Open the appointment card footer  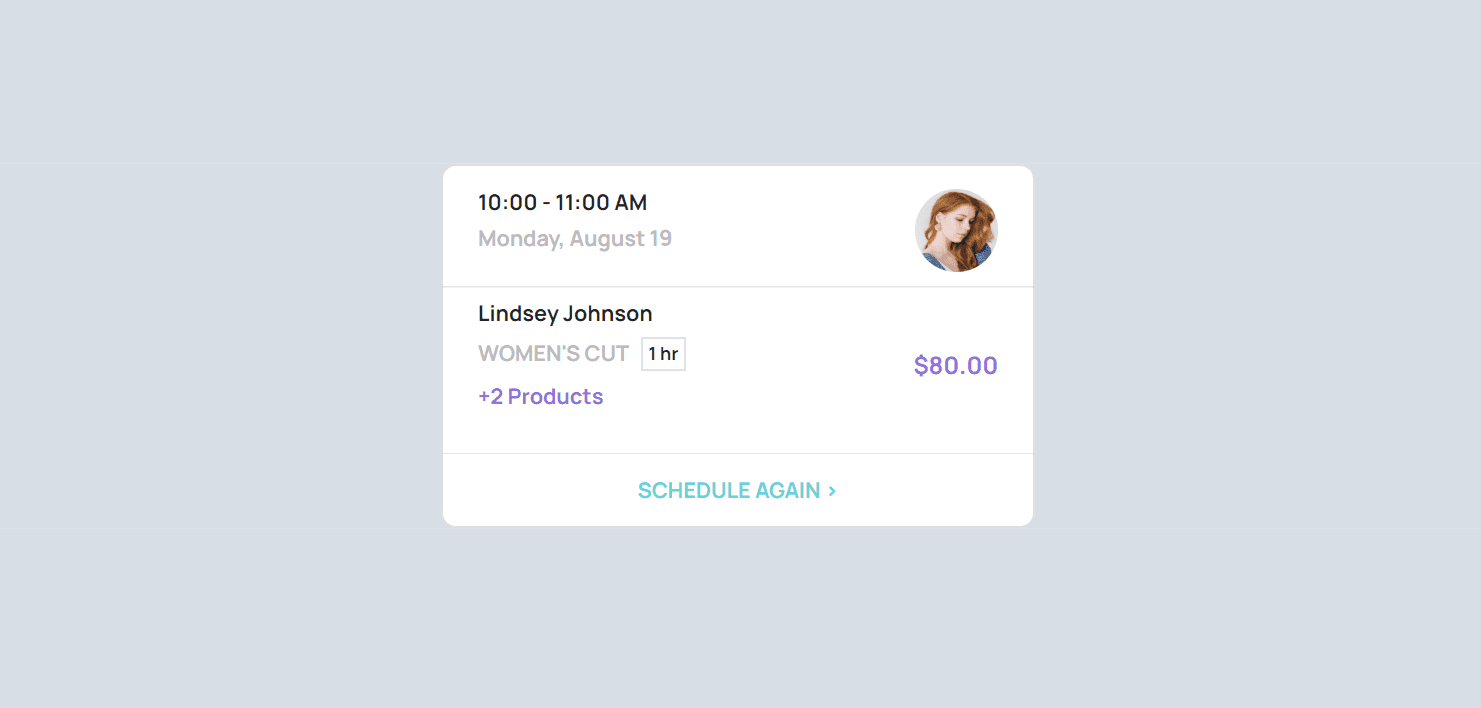pyautogui.click(x=737, y=490)
